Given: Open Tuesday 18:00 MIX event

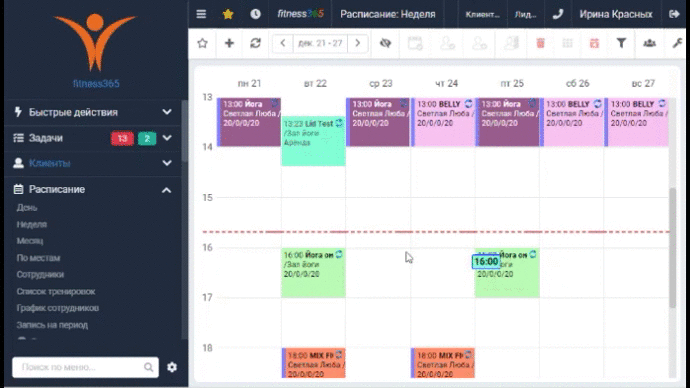Looking at the screenshot, I should (313, 363).
